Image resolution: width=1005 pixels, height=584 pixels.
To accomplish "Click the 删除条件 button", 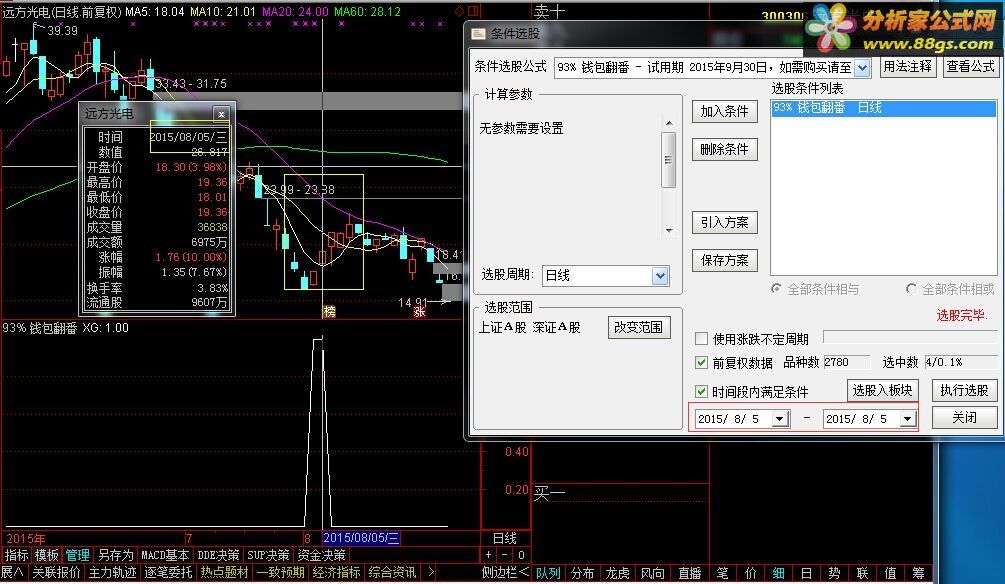I will (x=724, y=149).
